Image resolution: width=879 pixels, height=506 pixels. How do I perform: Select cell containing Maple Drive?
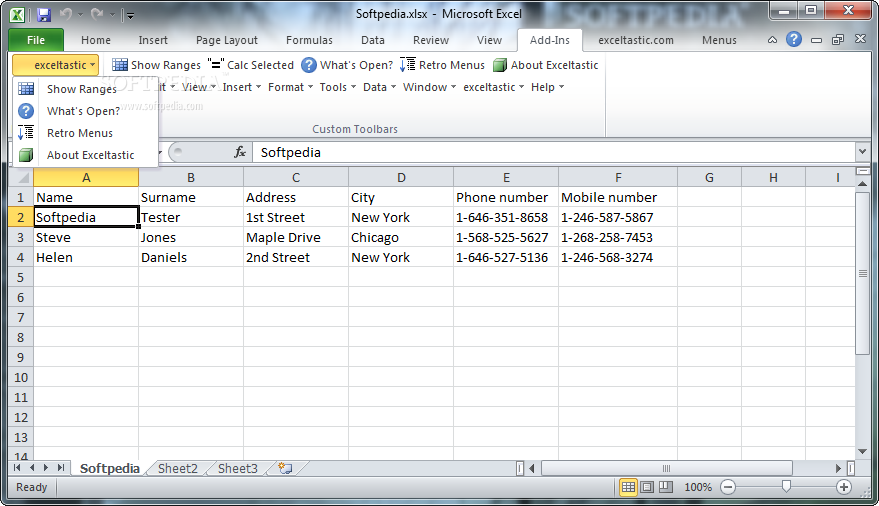click(x=296, y=238)
